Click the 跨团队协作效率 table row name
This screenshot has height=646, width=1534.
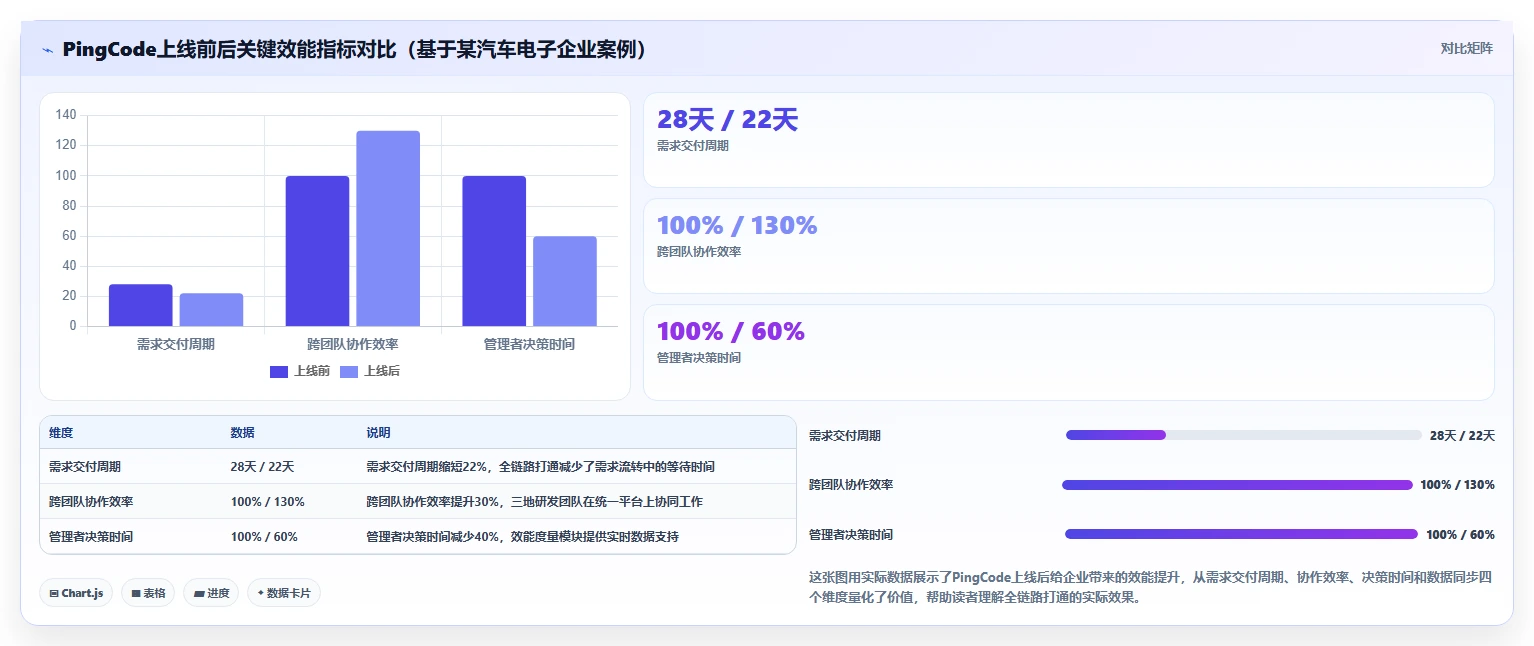coord(91,502)
